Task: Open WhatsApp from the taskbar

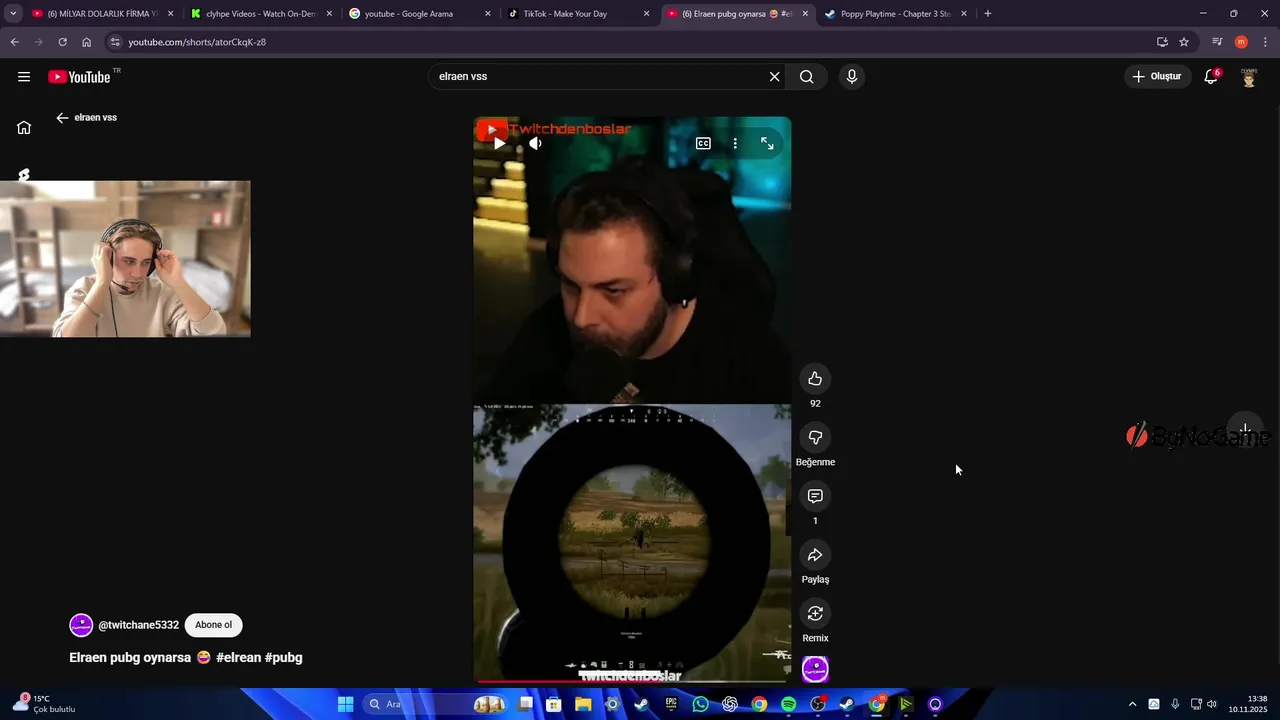Action: click(700, 704)
